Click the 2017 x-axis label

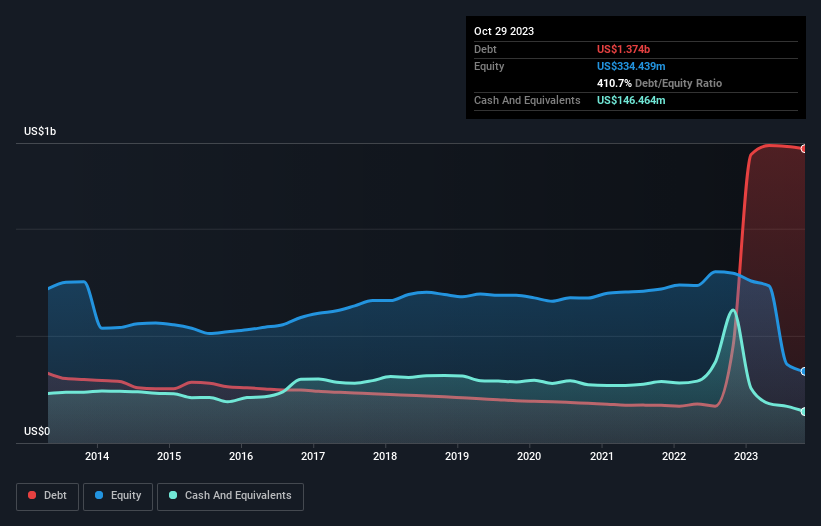[313, 456]
